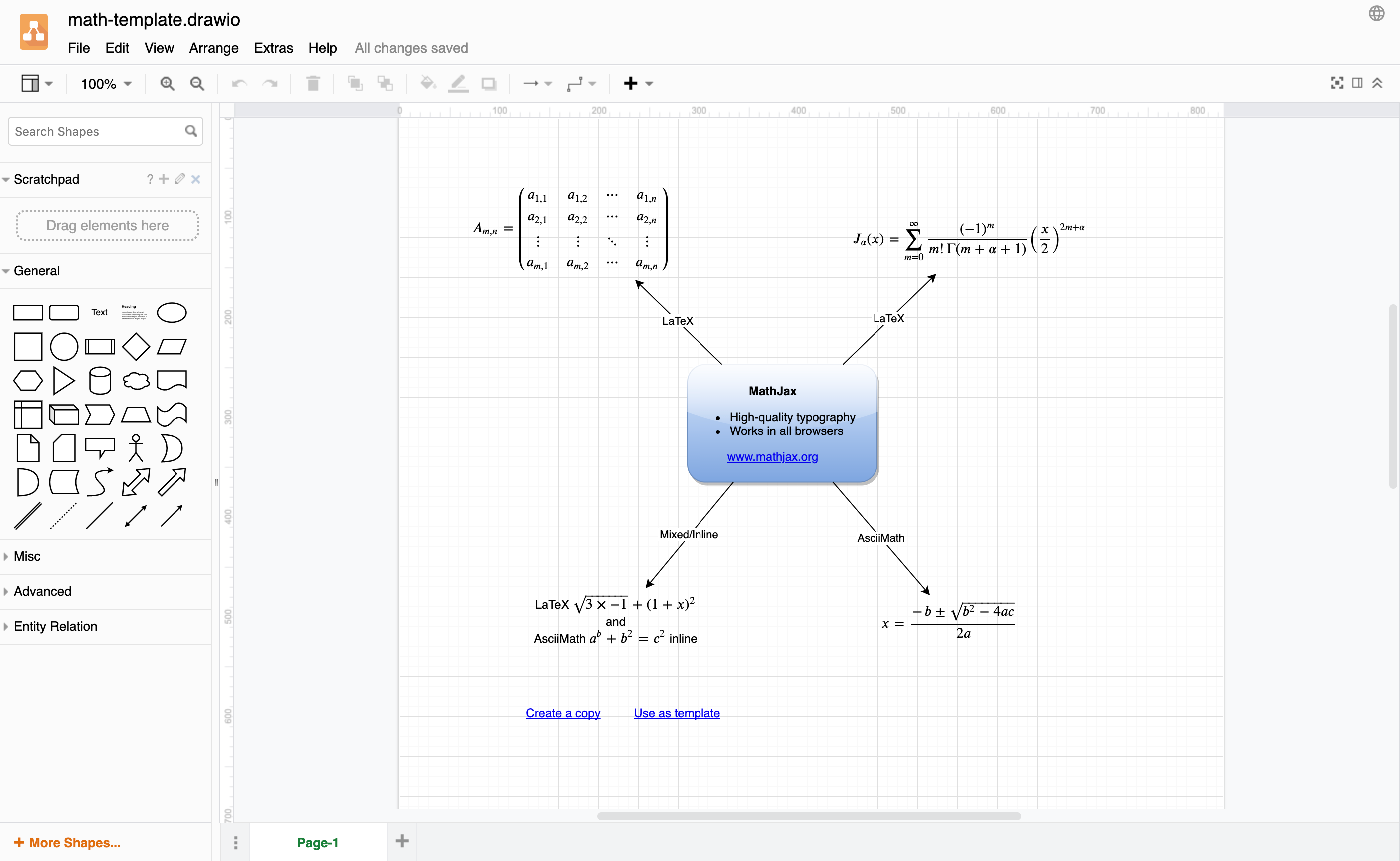This screenshot has height=861, width=1400.
Task: Click the Create a copy link
Action: click(x=563, y=713)
